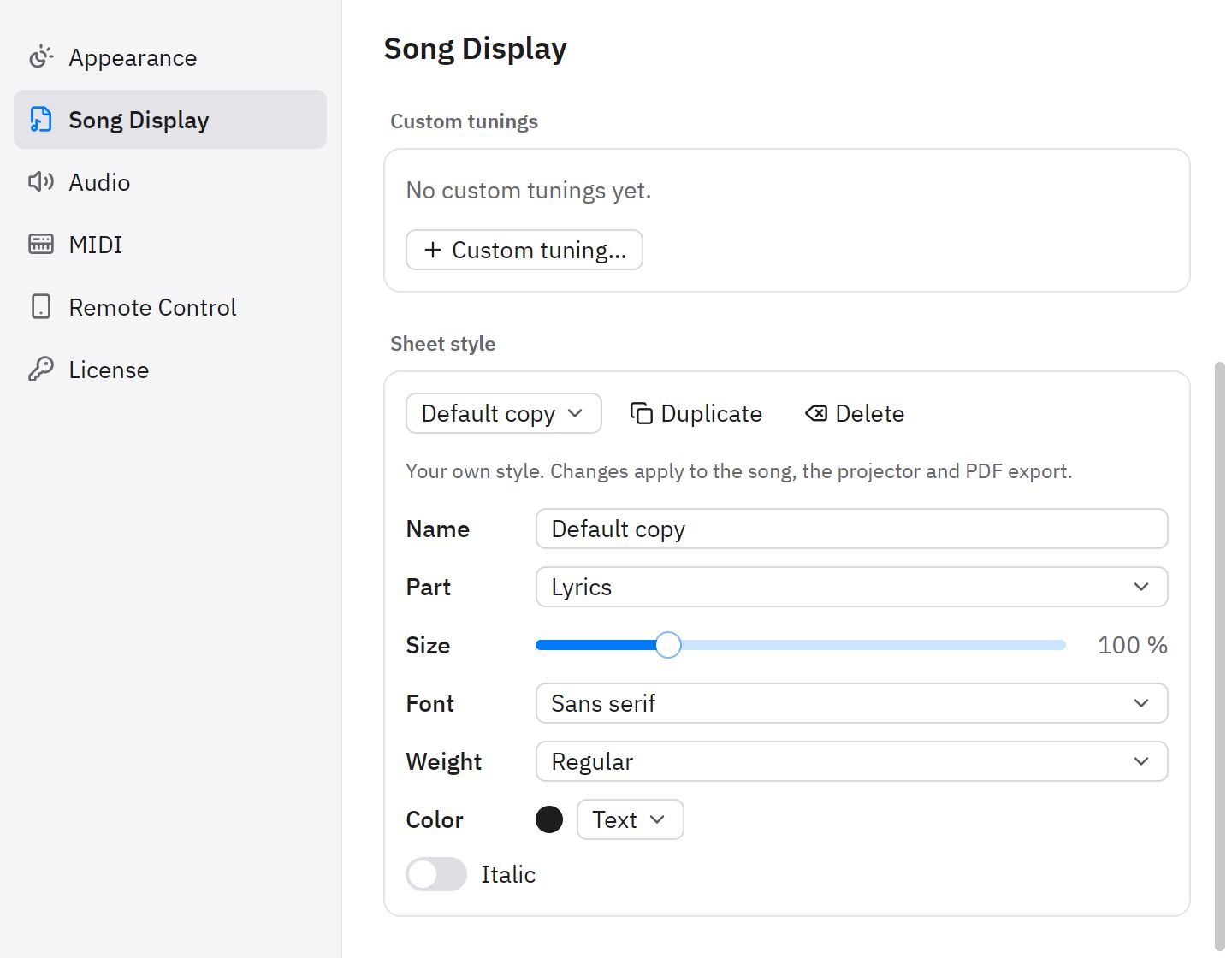Open the License settings label
1232x958 pixels.
[109, 370]
